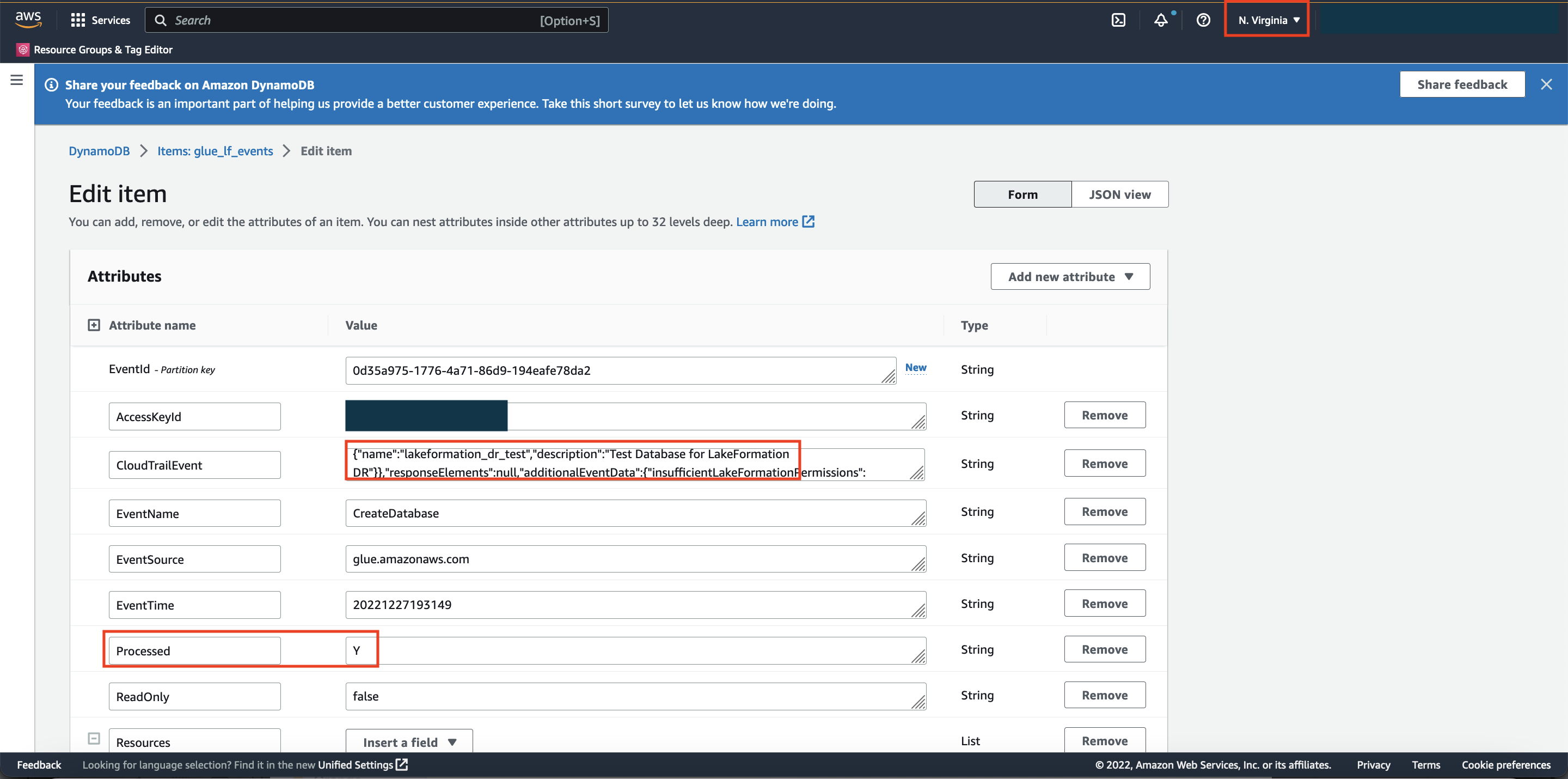The height and width of the screenshot is (779, 1568).
Task: Open the Terms footer link
Action: tap(1425, 764)
